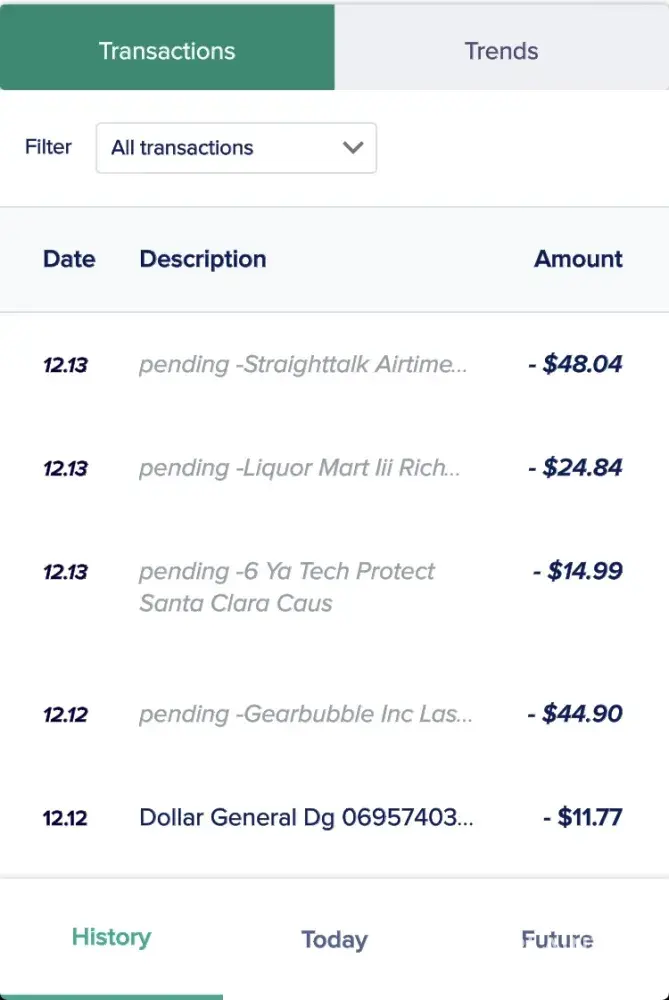Click the Description column header
This screenshot has height=1000, width=669.
point(203,259)
